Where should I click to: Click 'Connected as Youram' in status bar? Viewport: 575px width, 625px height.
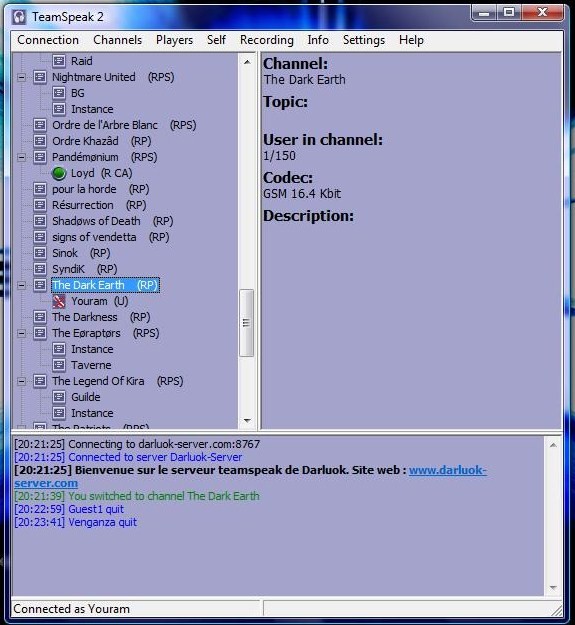[x=72, y=609]
